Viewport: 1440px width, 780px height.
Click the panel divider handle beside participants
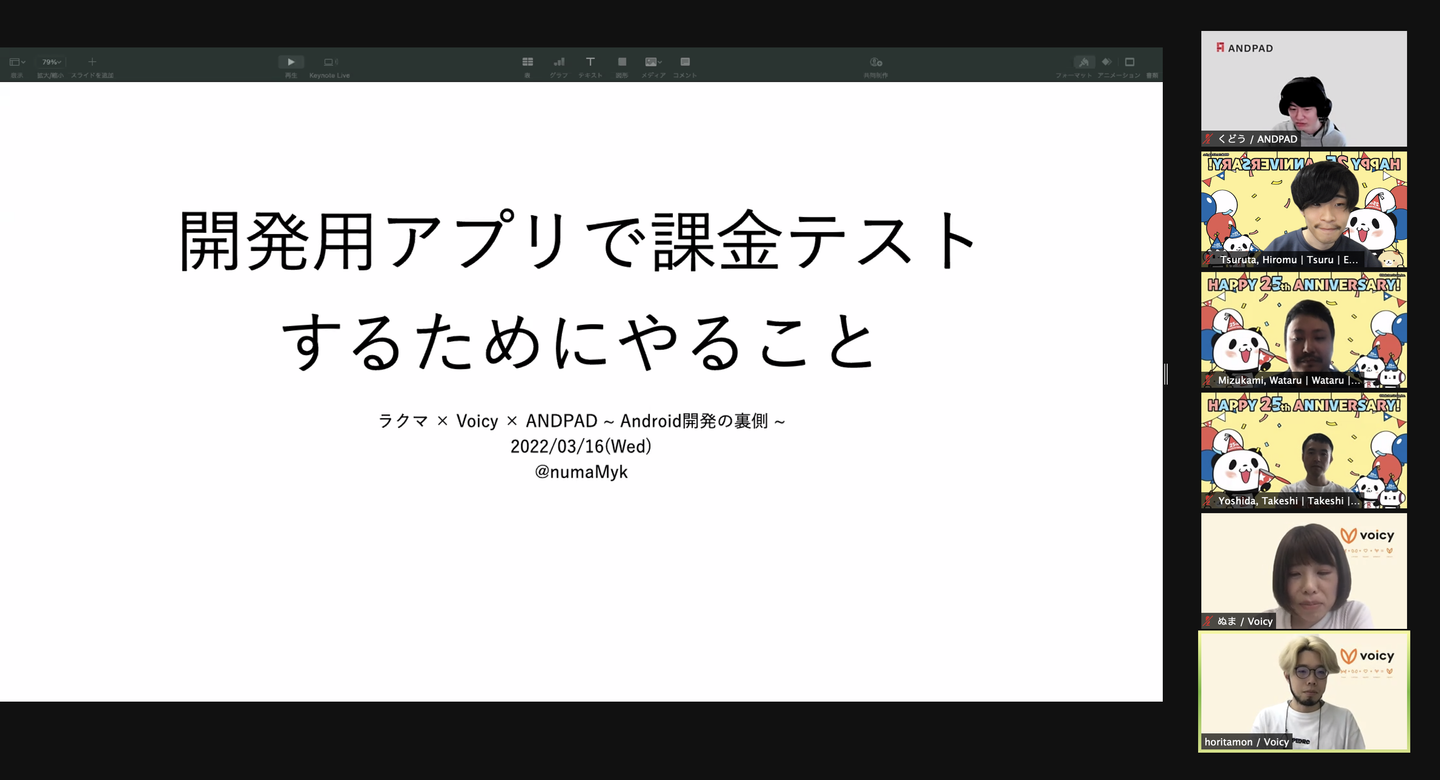tap(1166, 374)
